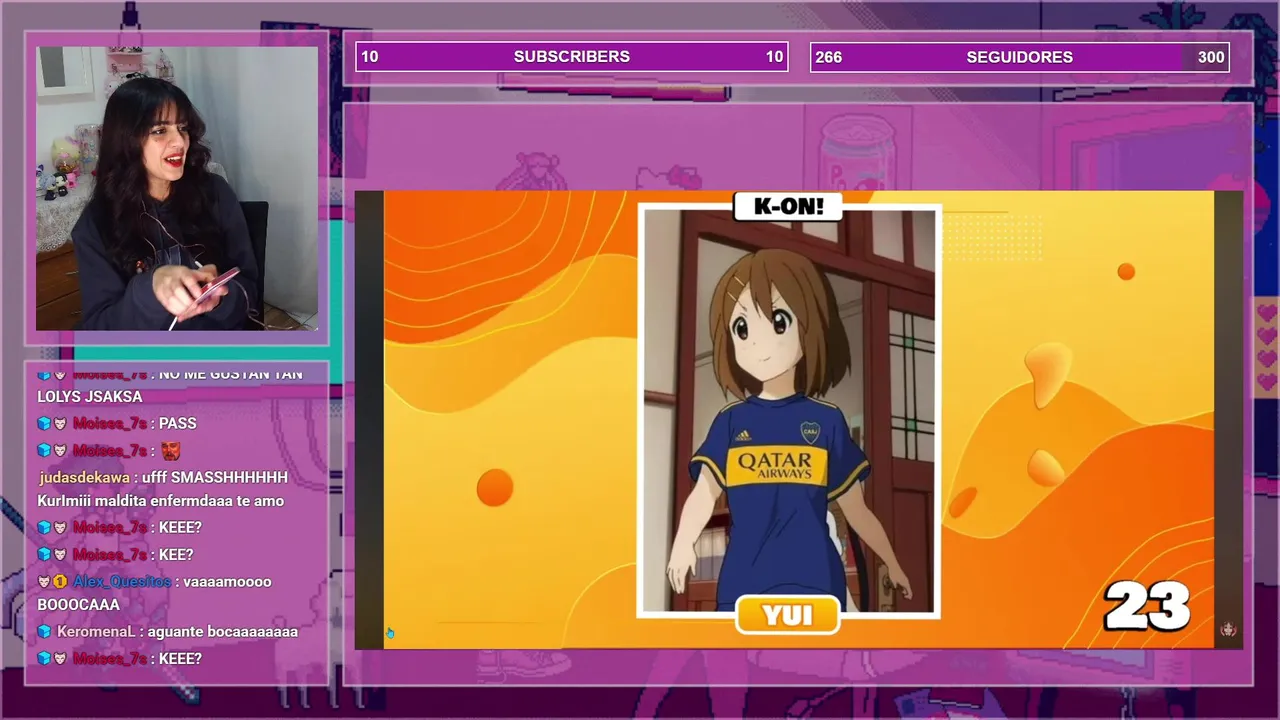Click the 'ufff SMASSHHHHHH' chat message
Viewport: 1280px width, 720px height.
coord(216,478)
